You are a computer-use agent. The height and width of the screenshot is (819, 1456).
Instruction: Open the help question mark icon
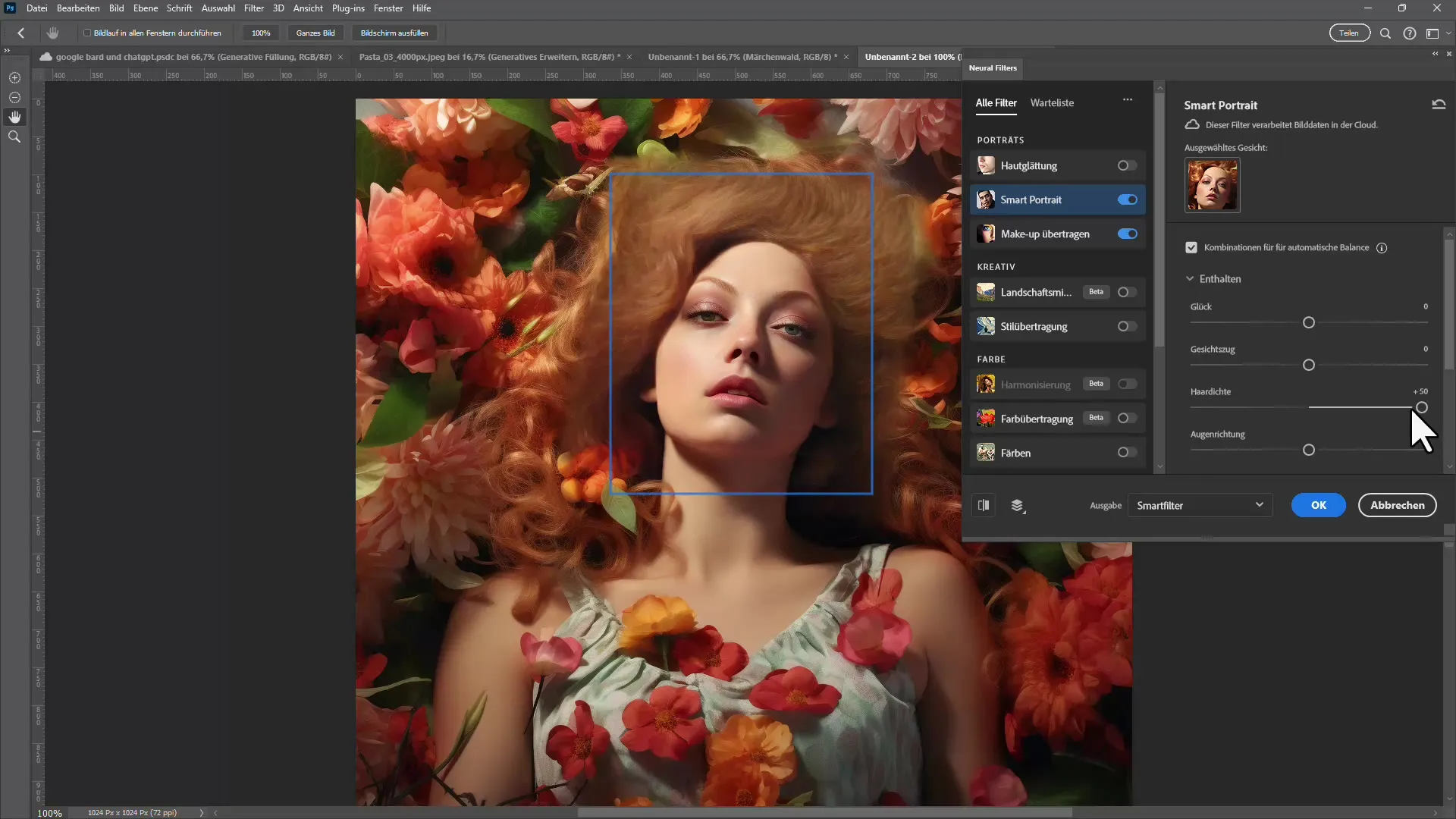tap(1409, 33)
